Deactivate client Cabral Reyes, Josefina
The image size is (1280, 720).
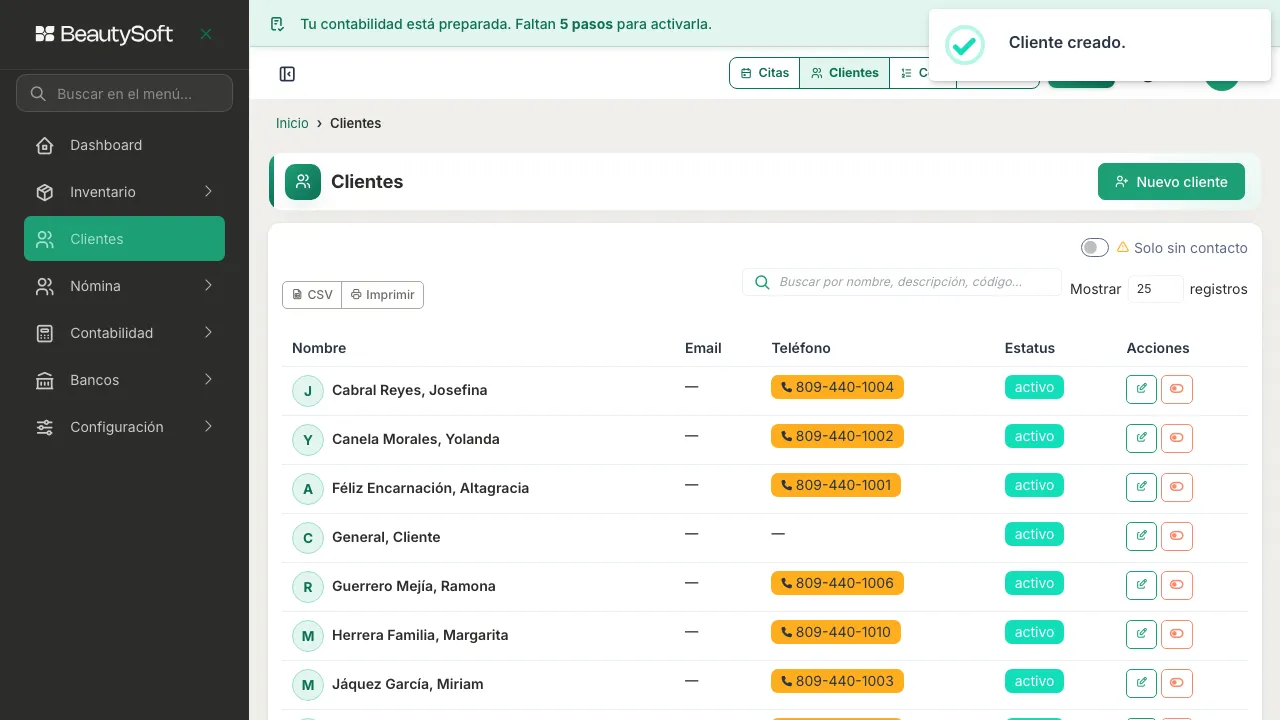[1177, 389]
